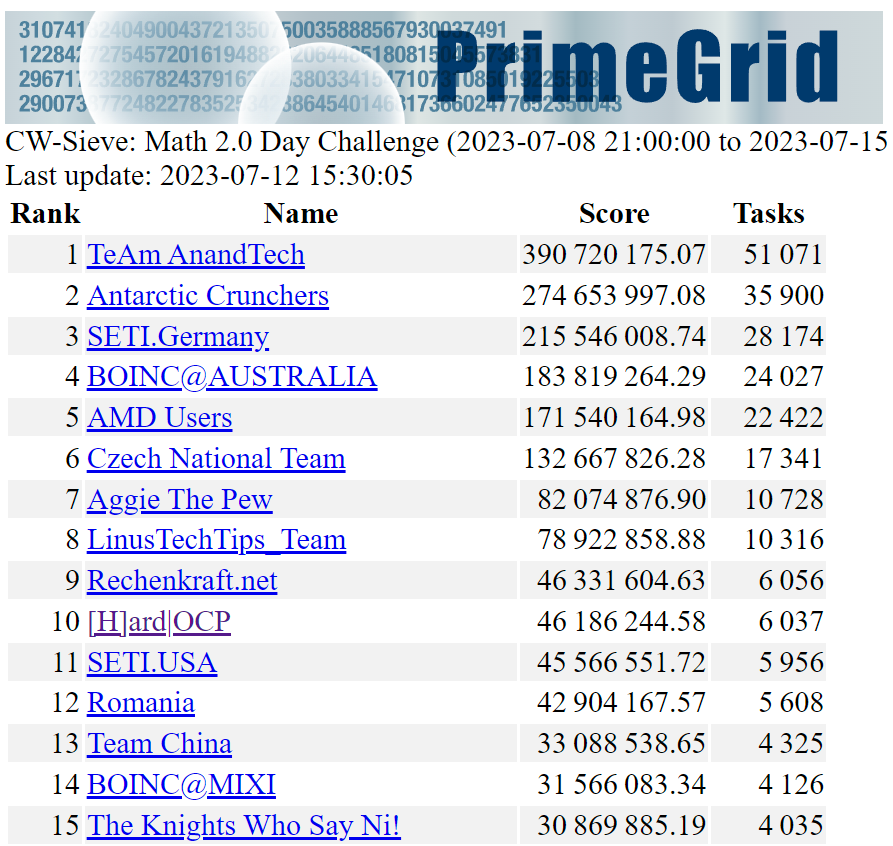Click the Aggie The Pew link
893x846 pixels.
pos(179,499)
